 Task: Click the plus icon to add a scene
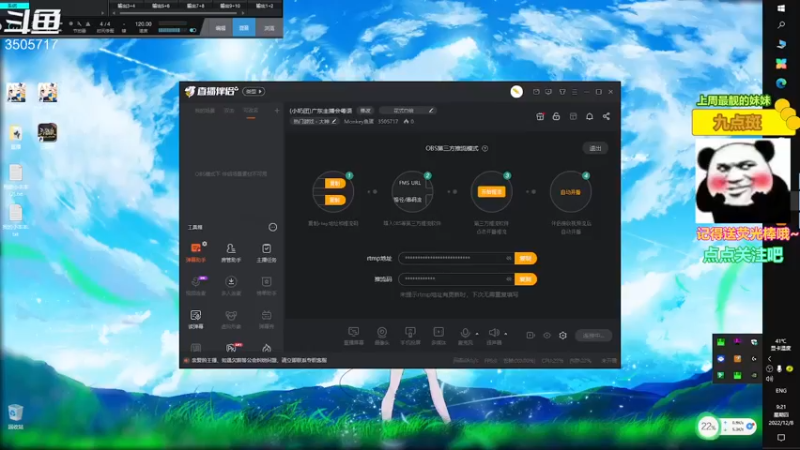pos(277,110)
